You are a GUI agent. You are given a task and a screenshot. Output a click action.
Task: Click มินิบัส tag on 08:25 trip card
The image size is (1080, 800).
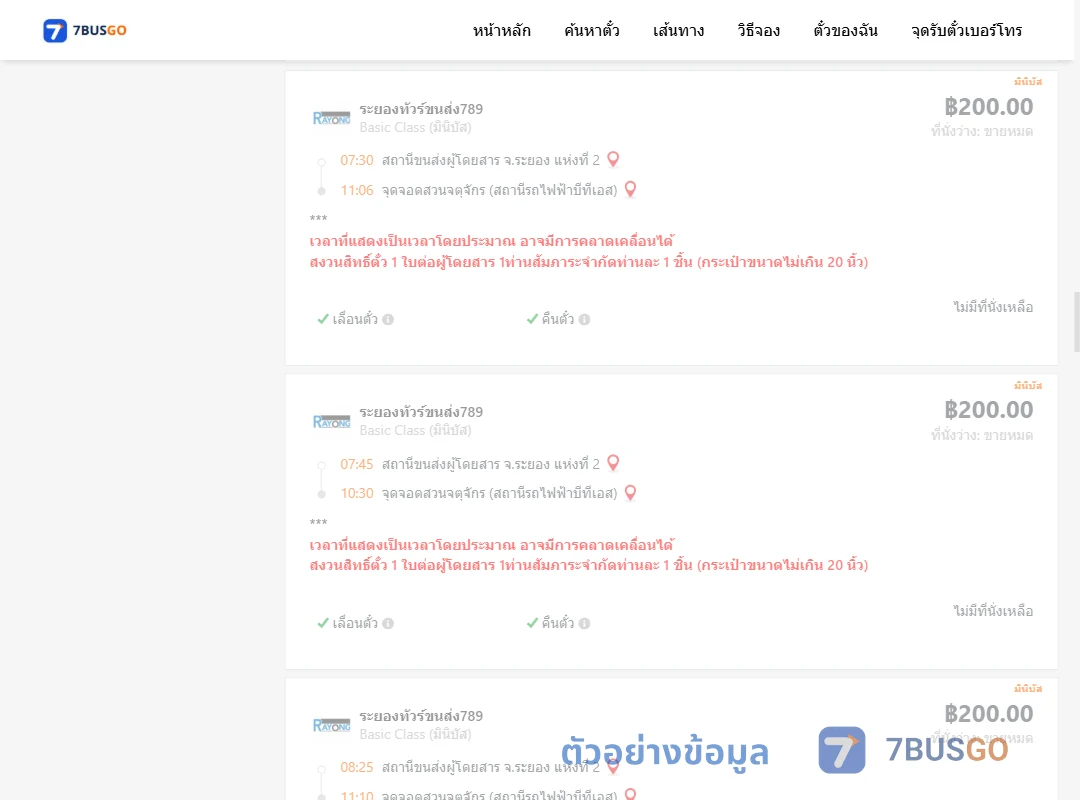tap(1028, 688)
